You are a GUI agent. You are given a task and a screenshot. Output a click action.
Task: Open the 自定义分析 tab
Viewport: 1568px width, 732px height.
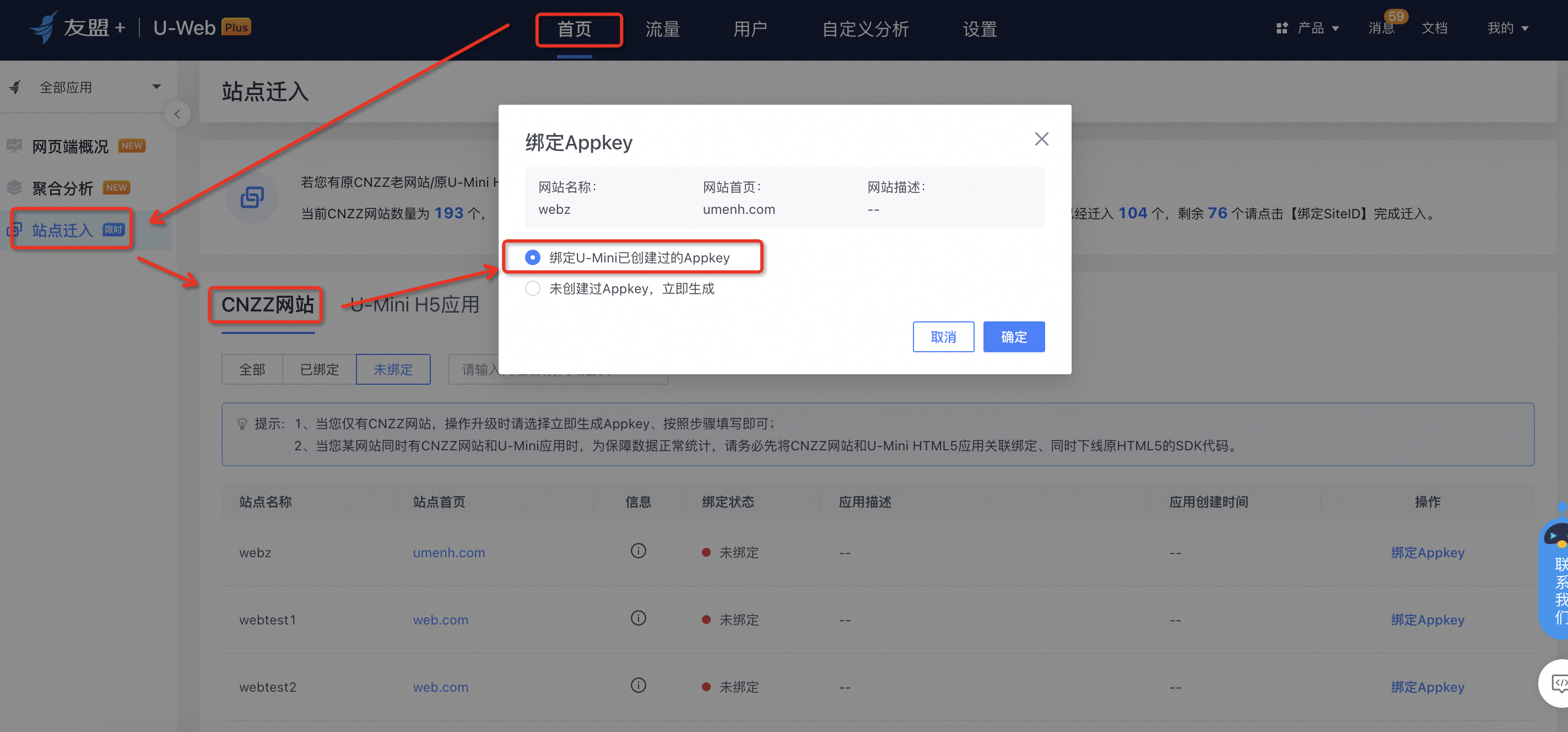pos(865,29)
